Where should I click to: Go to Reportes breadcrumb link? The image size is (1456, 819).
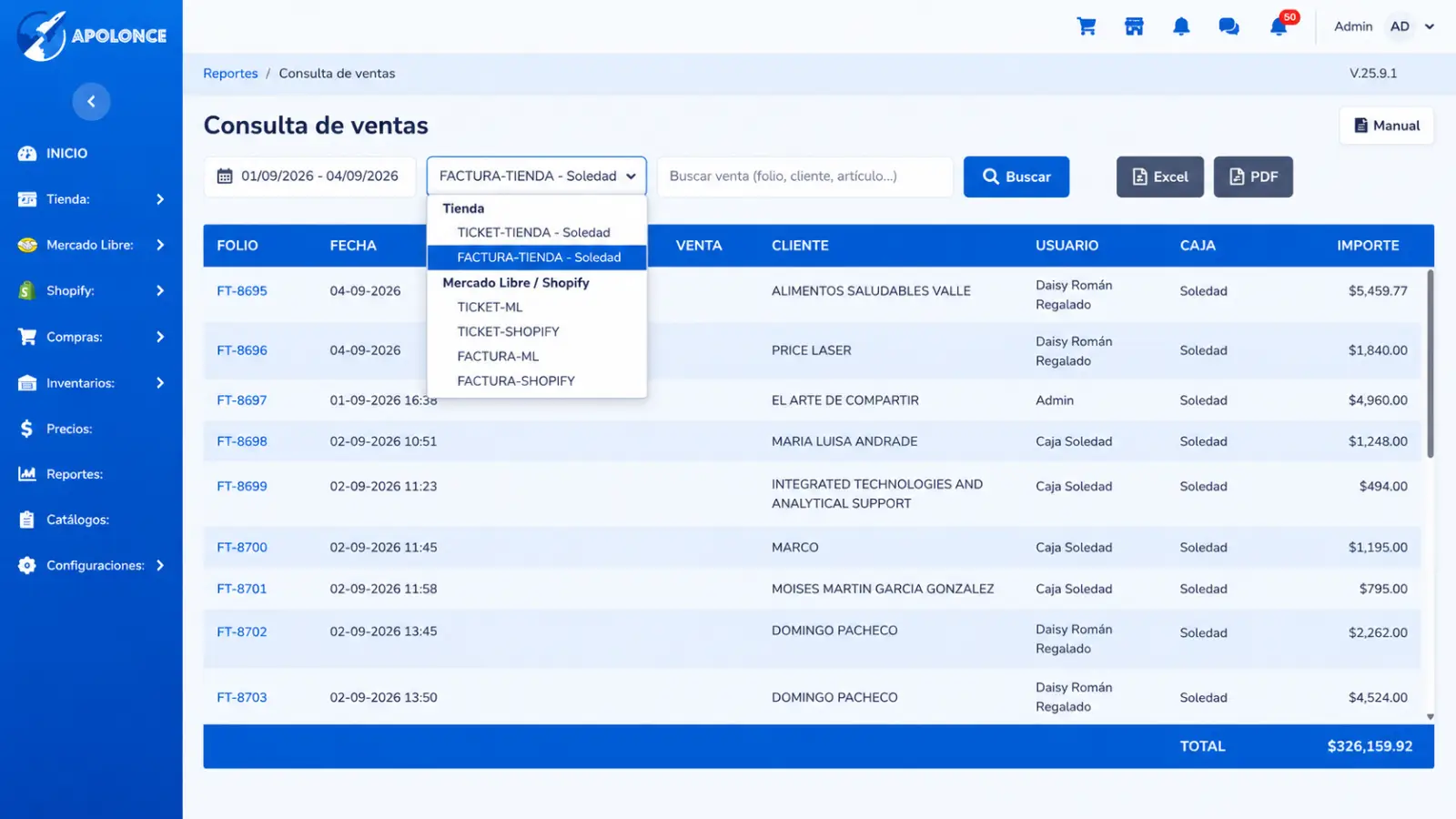coord(230,74)
